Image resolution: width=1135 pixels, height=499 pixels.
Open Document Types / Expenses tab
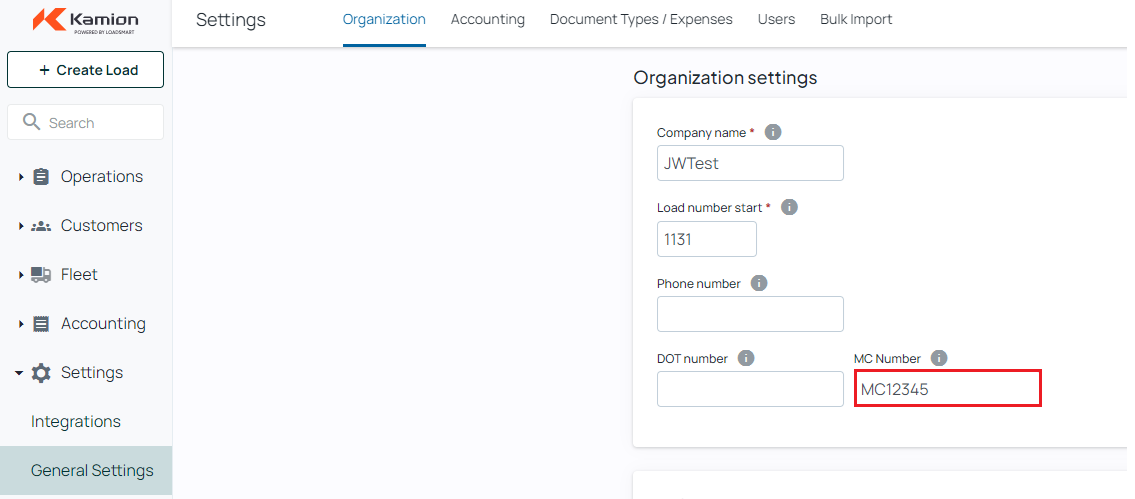pyautogui.click(x=641, y=20)
